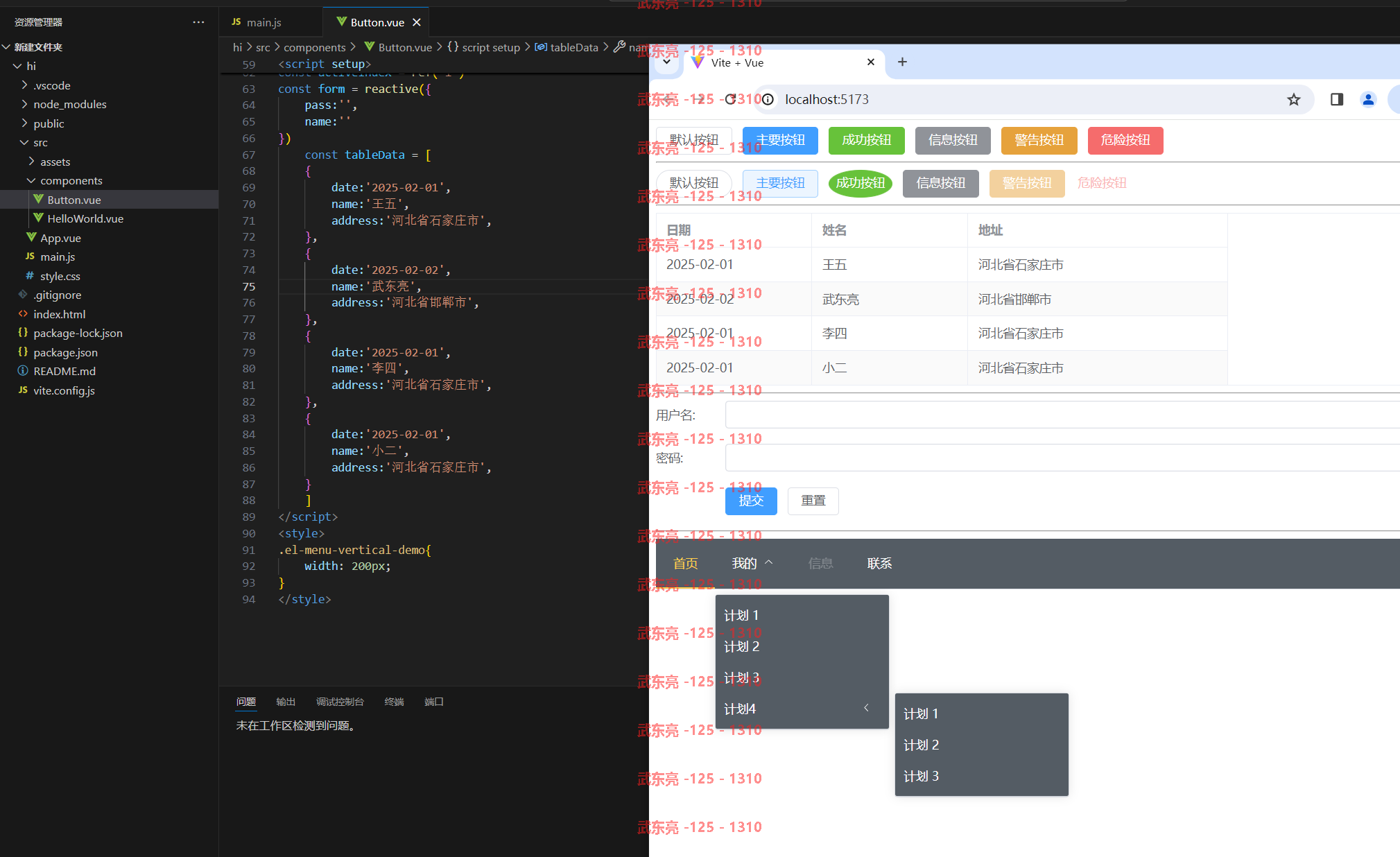This screenshot has height=857, width=1400.
Task: Reset the form with 重置 button
Action: (x=813, y=501)
